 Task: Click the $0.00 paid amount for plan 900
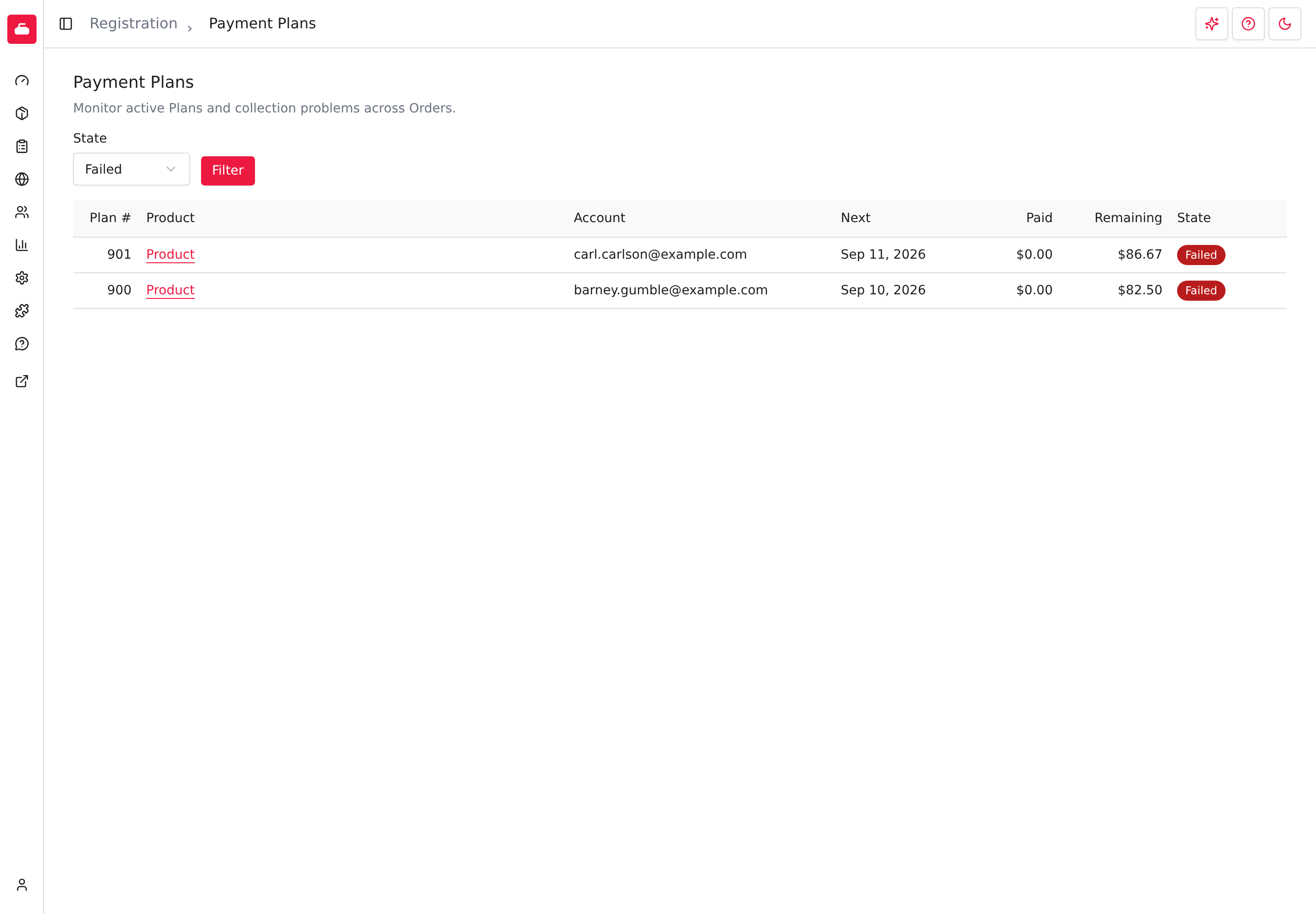[1034, 290]
